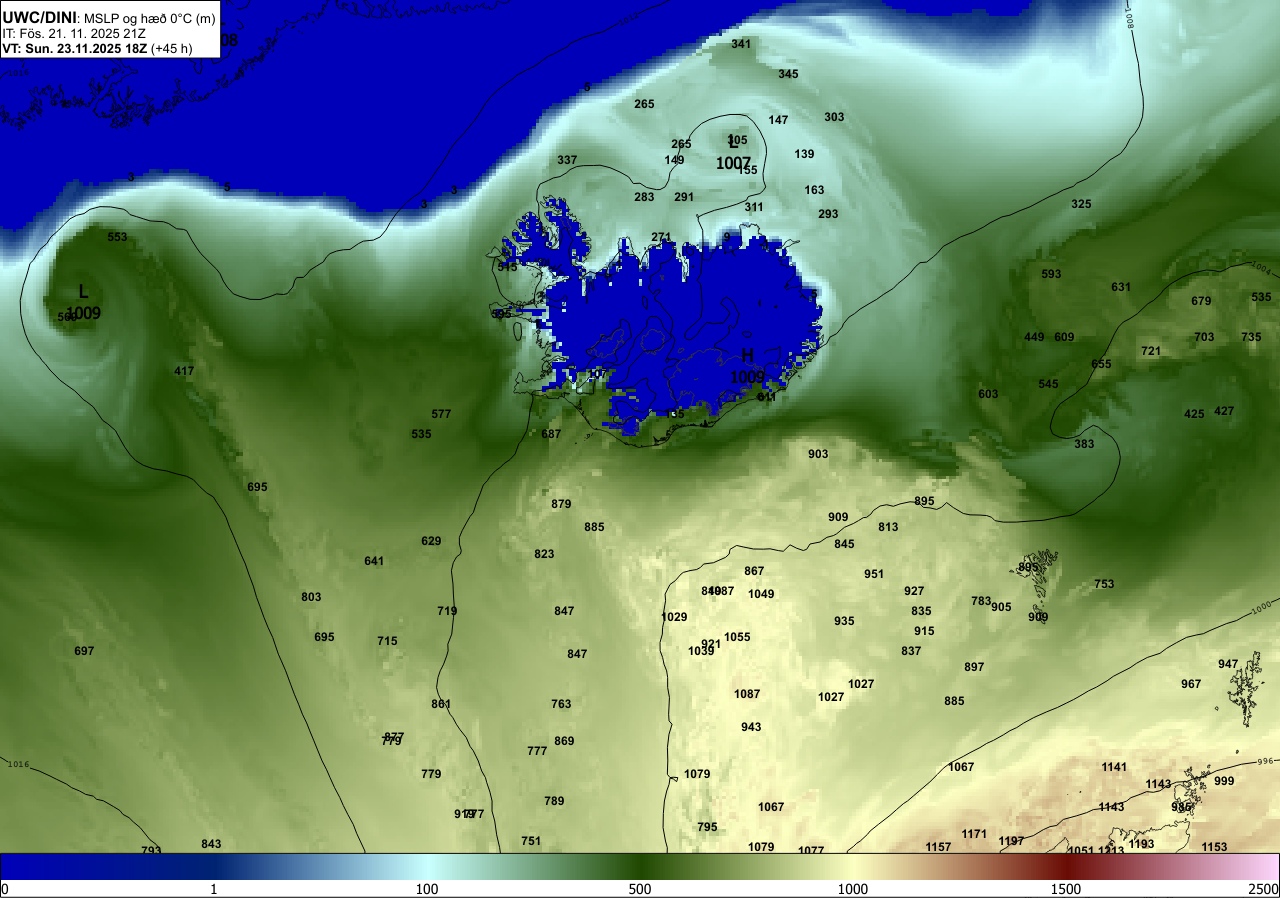Click the height value 763

point(561,704)
